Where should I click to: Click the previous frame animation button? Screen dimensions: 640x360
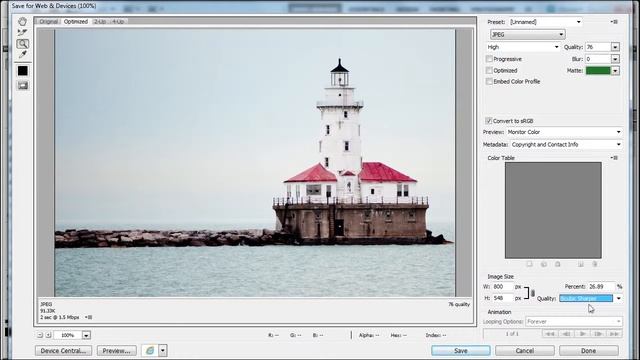[566, 334]
